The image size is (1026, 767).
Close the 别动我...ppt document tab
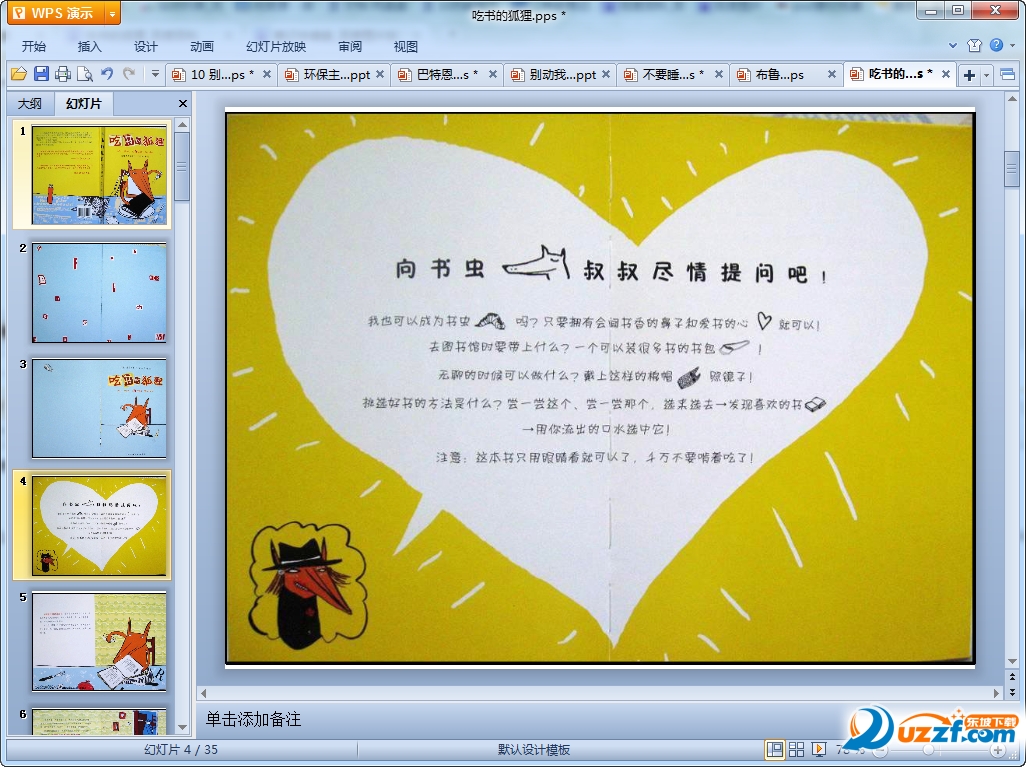coord(606,75)
